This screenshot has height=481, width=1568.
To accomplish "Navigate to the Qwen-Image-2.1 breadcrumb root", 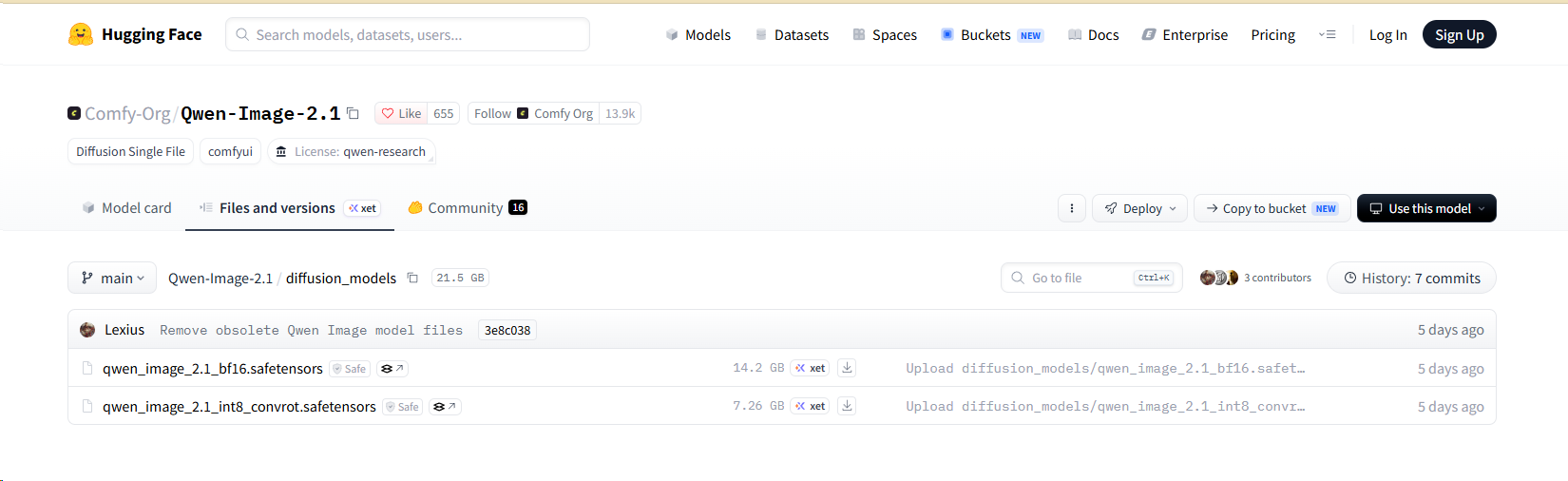I will point(220,278).
